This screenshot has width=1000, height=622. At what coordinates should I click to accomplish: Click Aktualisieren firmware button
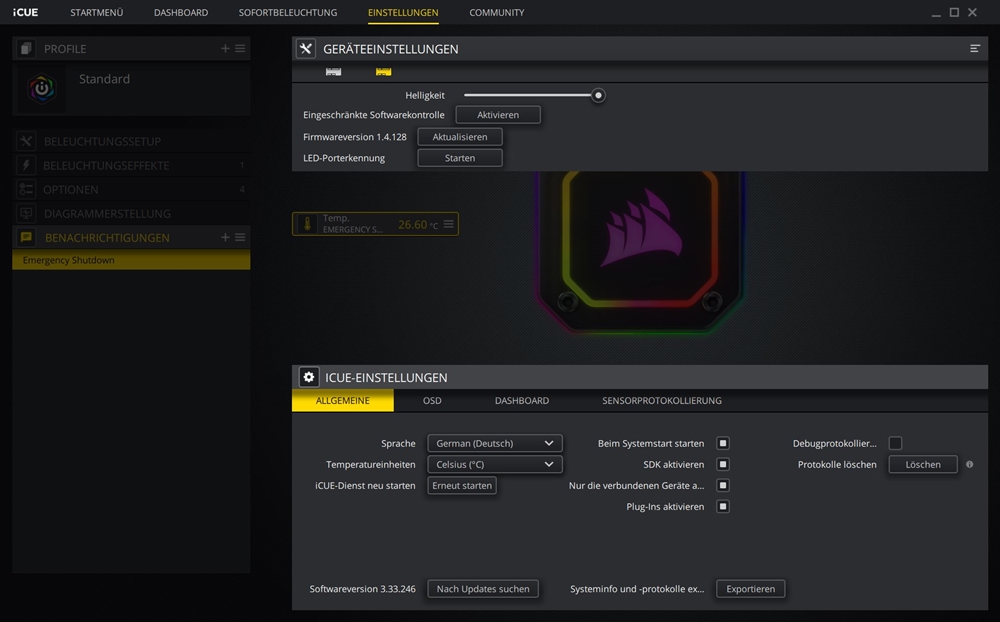pyautogui.click(x=460, y=137)
